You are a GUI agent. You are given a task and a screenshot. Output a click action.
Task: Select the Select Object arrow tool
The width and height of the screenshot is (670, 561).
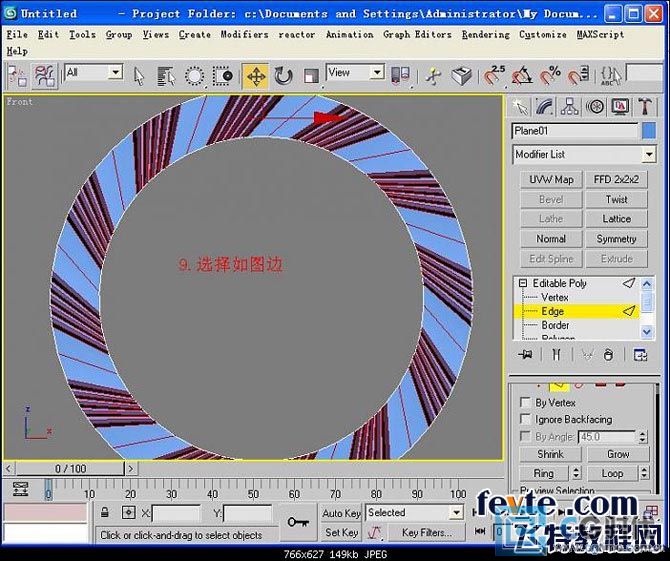(139, 77)
